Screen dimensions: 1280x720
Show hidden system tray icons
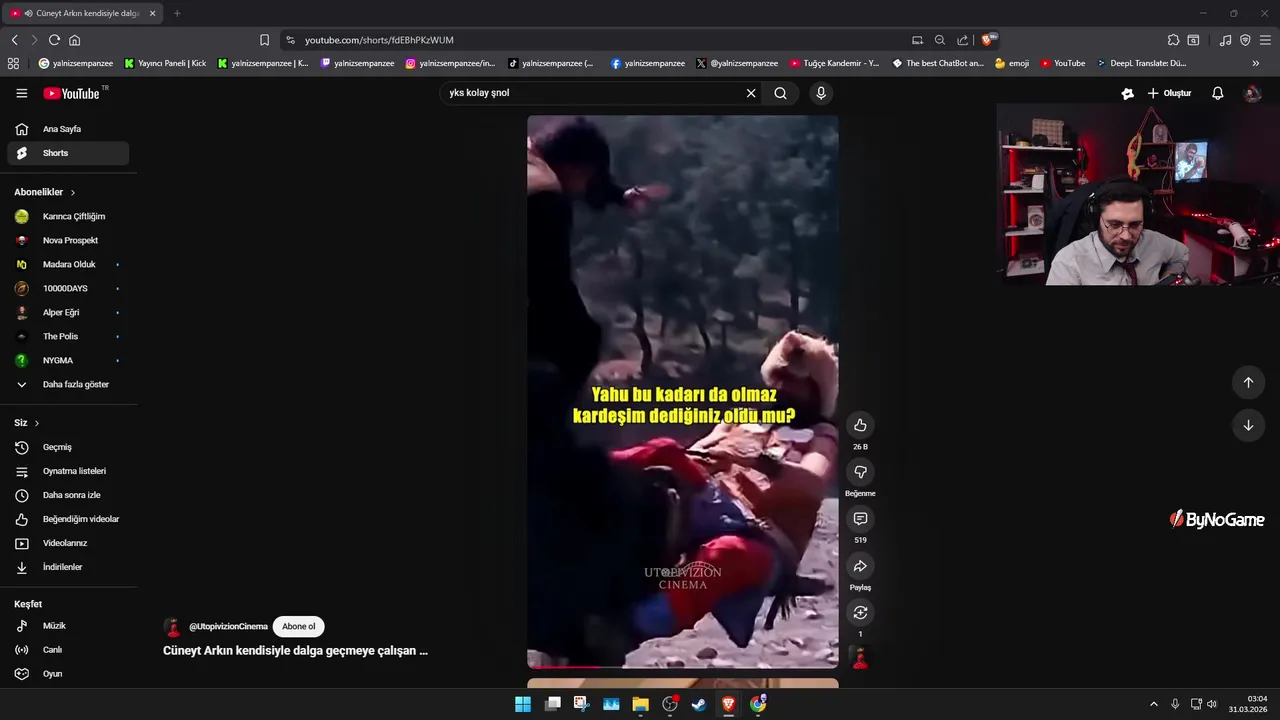(1153, 704)
